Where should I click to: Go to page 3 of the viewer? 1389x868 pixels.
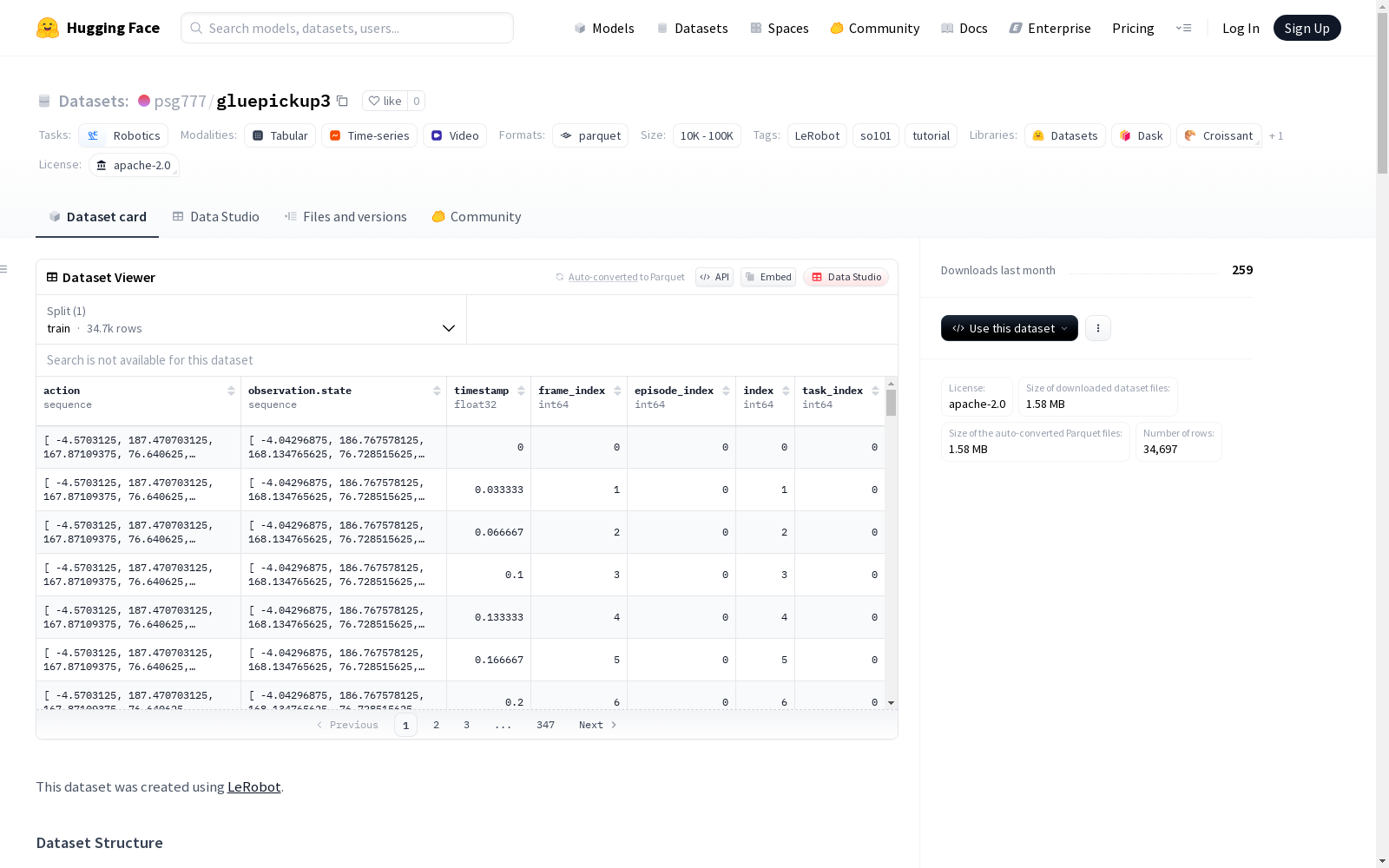tap(466, 725)
